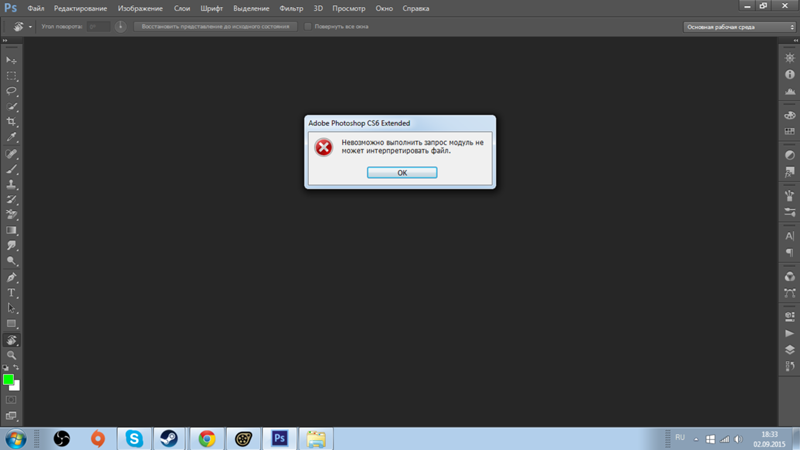
Task: Open the Редактирование menu
Action: coord(81,8)
